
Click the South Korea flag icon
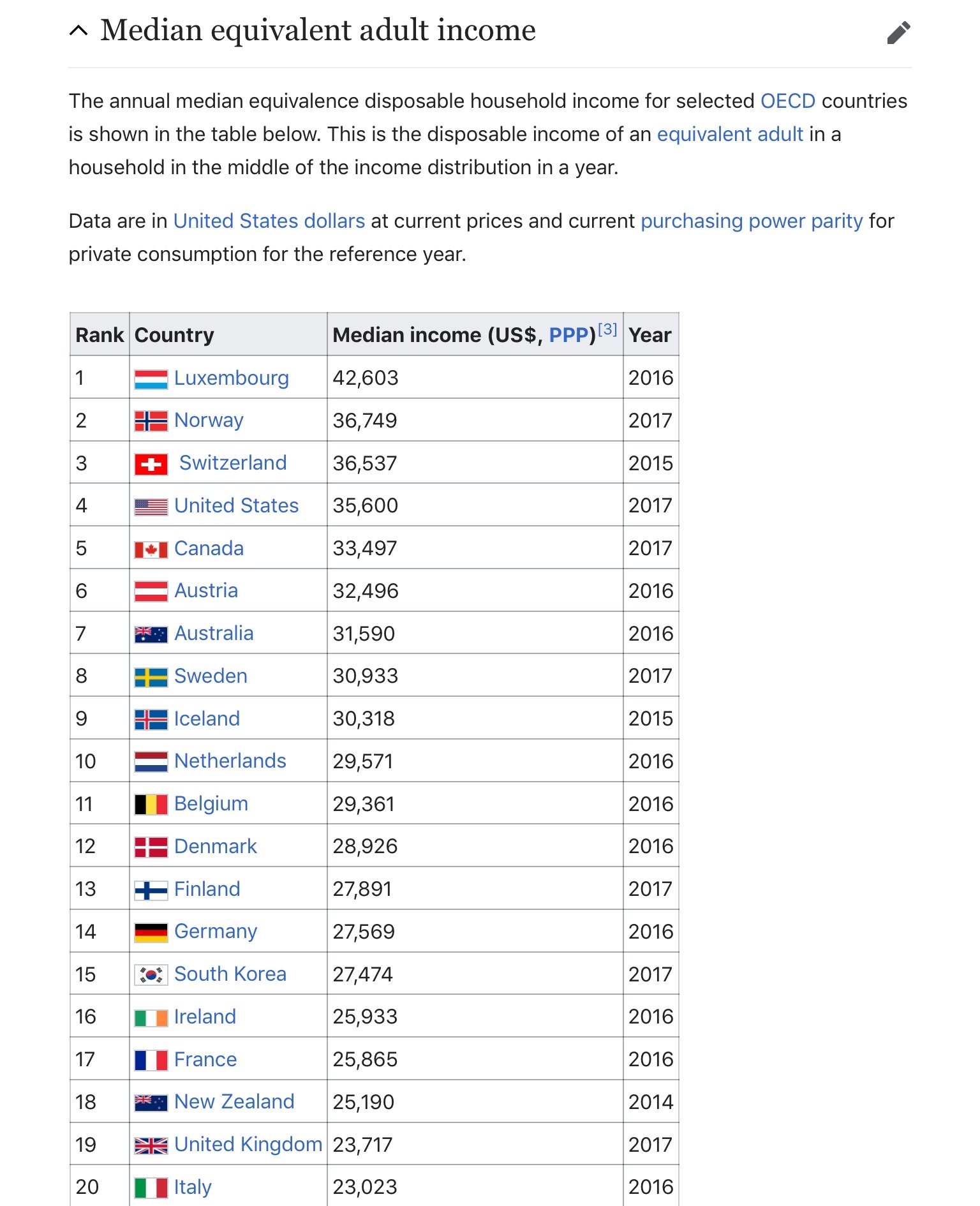coord(151,975)
